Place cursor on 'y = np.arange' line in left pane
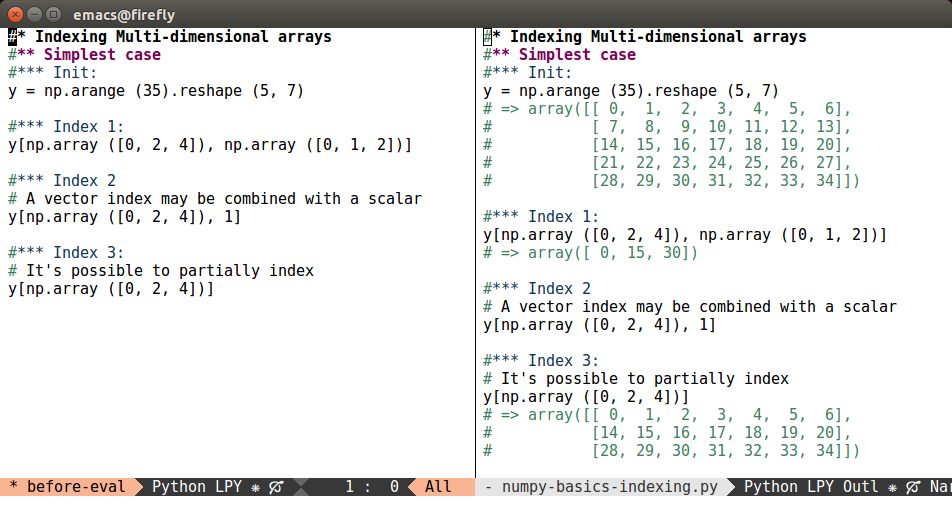The height and width of the screenshot is (514, 952). tap(155, 91)
